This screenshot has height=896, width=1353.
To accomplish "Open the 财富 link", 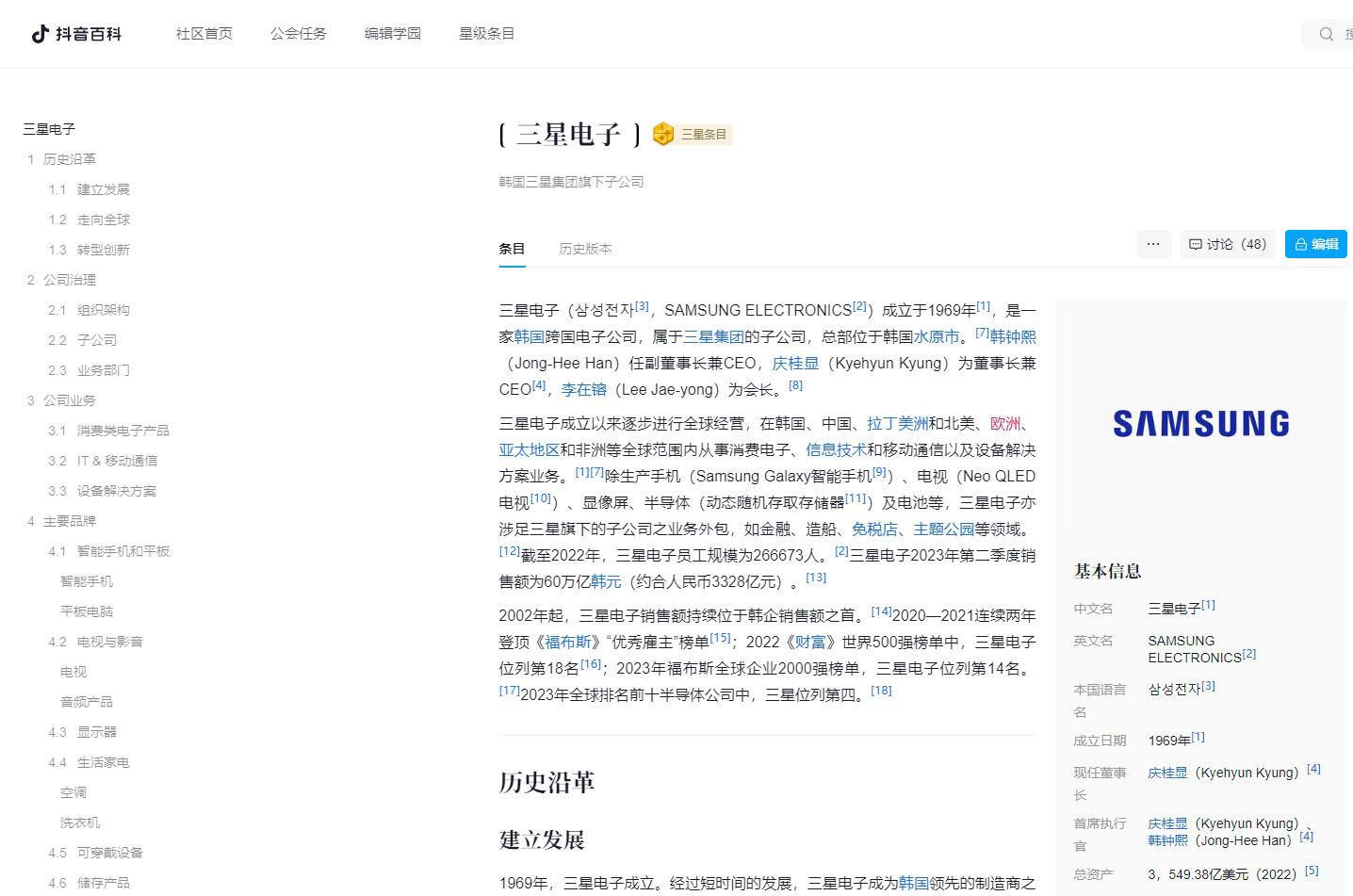I will [810, 642].
